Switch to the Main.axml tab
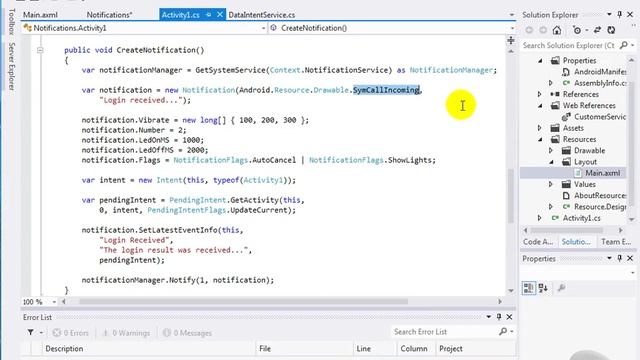The width and height of the screenshot is (640, 360). pos(40,15)
